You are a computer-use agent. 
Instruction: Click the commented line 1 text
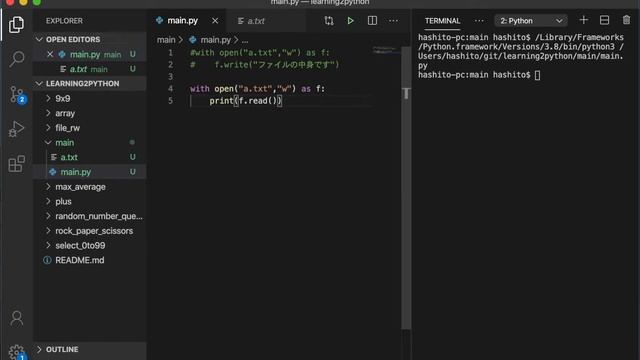point(260,53)
